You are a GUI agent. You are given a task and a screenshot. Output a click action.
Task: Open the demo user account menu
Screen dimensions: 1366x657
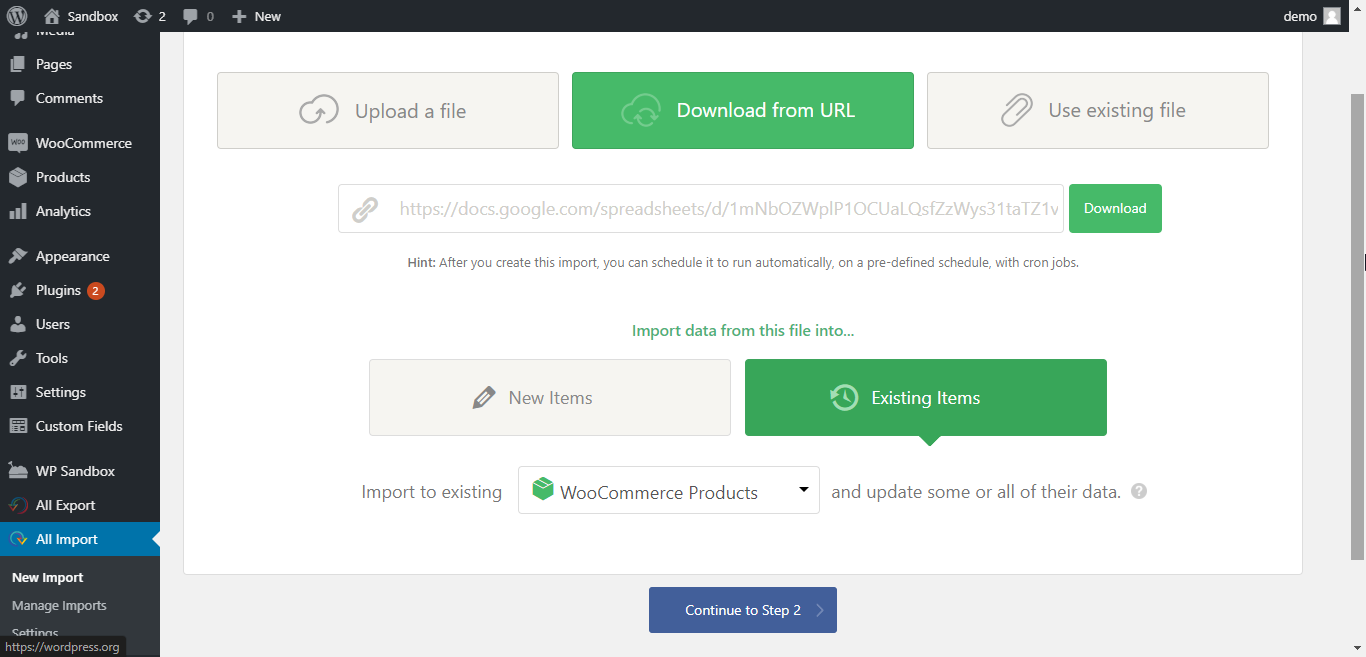point(1311,16)
